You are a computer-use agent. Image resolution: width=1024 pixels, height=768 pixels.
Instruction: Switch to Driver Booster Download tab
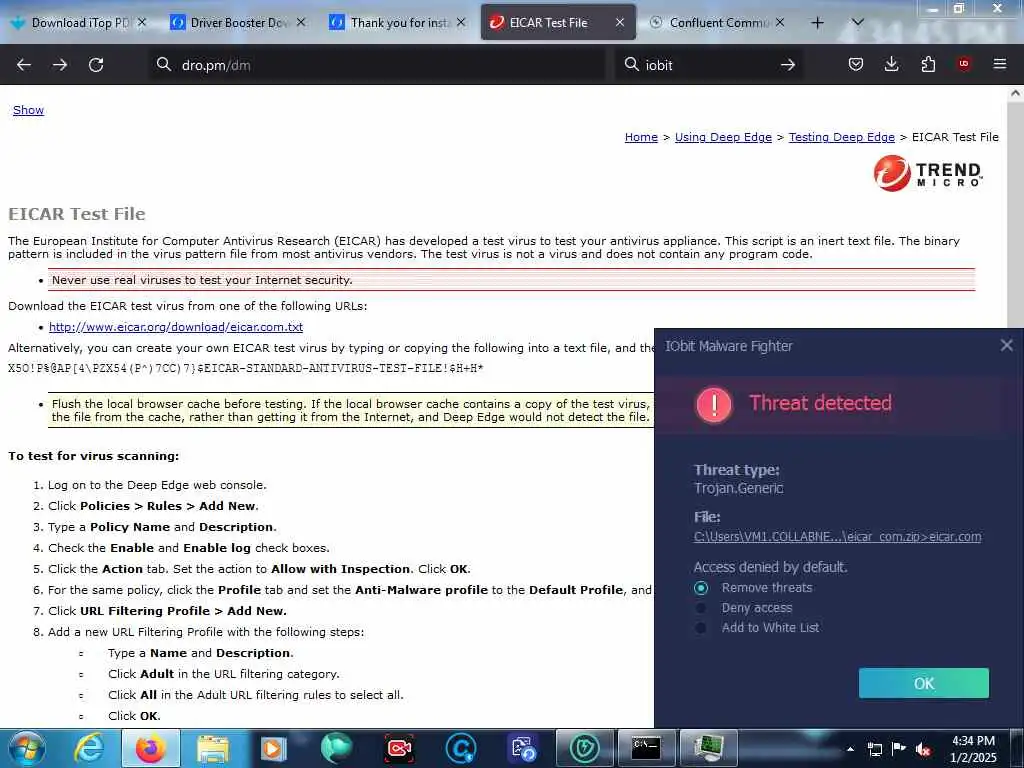click(238, 23)
